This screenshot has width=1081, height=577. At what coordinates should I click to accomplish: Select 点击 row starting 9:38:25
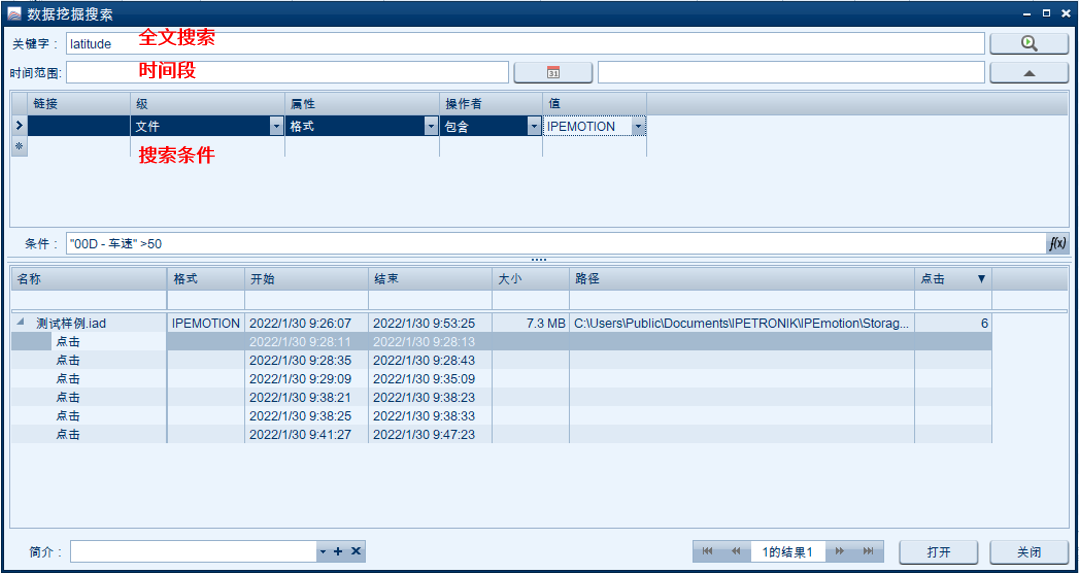pyautogui.click(x=501, y=416)
